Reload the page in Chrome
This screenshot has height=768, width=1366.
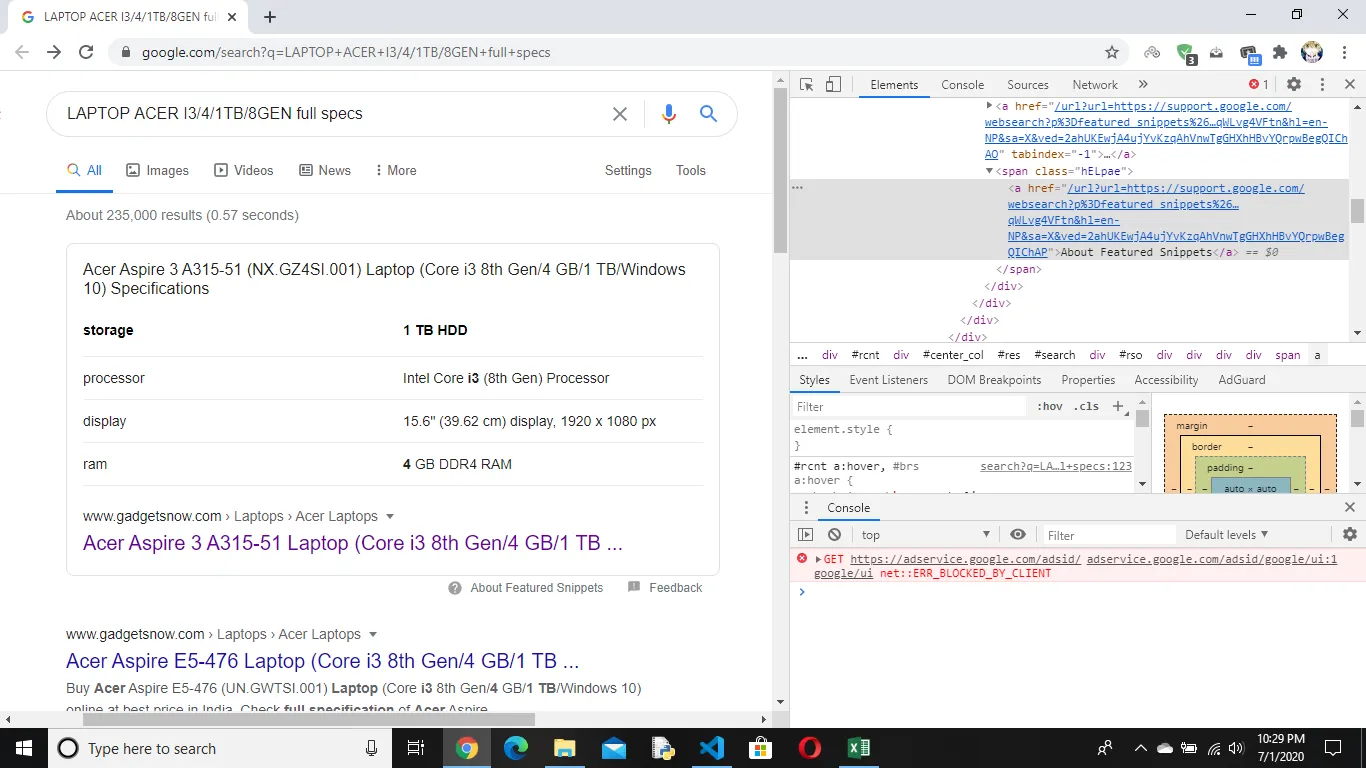(86, 52)
